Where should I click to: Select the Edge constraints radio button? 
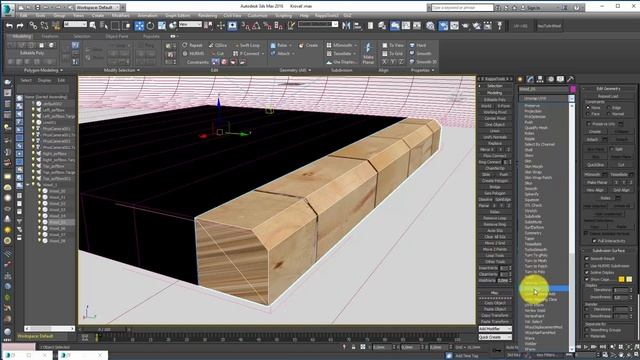(x=609, y=108)
